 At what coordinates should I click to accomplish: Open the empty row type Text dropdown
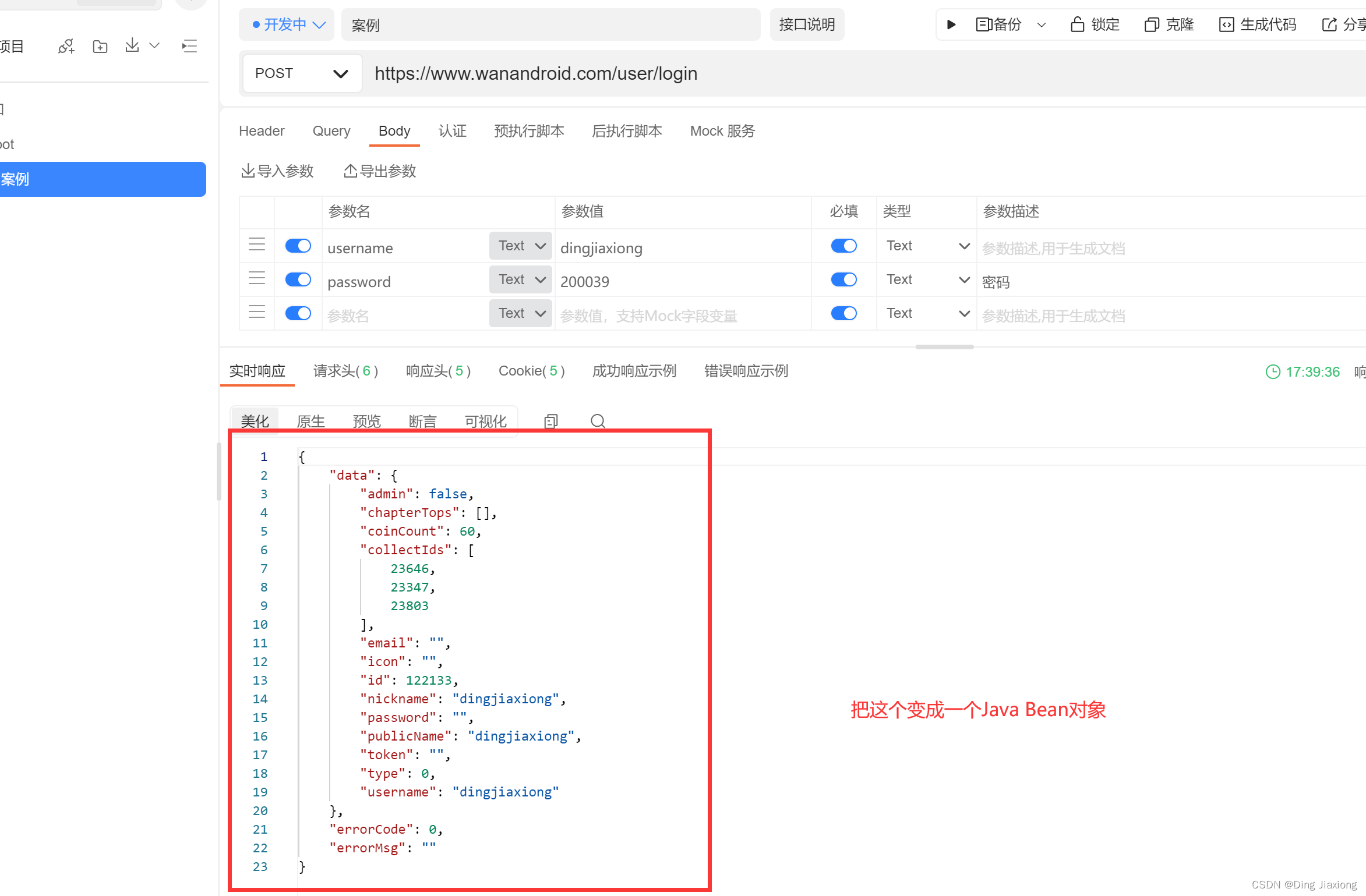(x=927, y=313)
